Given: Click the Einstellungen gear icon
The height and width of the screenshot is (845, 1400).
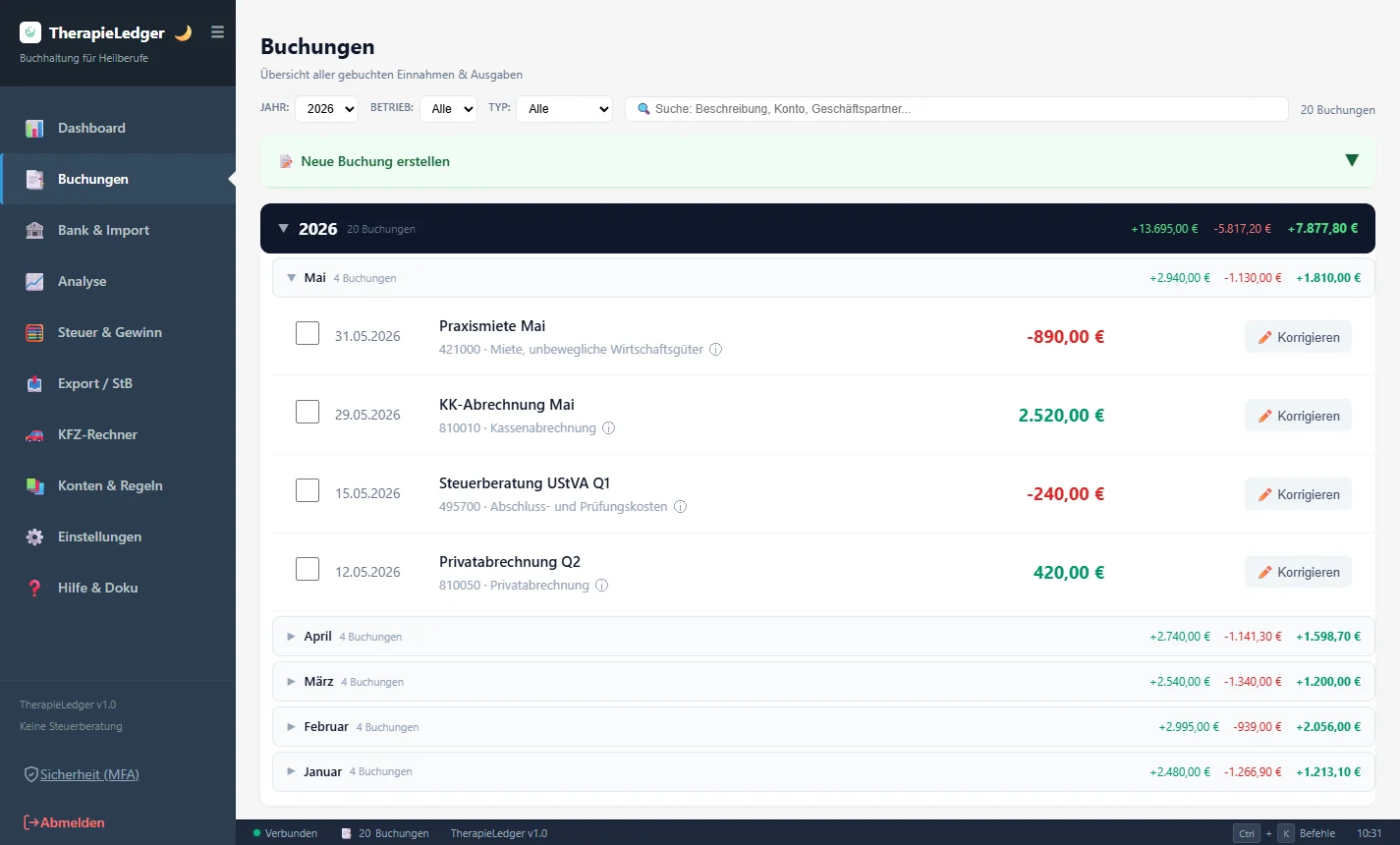Looking at the screenshot, I should pos(34,536).
